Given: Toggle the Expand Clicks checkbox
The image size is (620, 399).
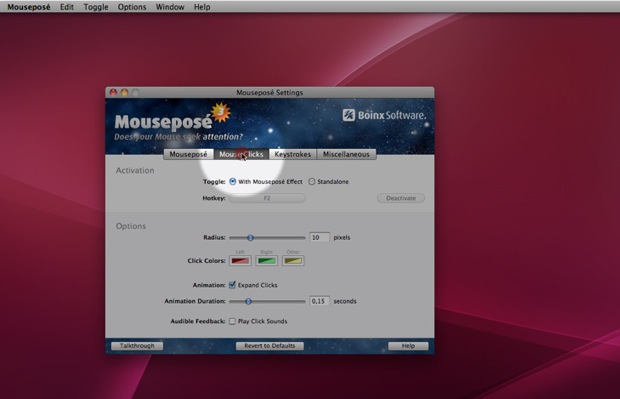Looking at the screenshot, I should (232, 285).
